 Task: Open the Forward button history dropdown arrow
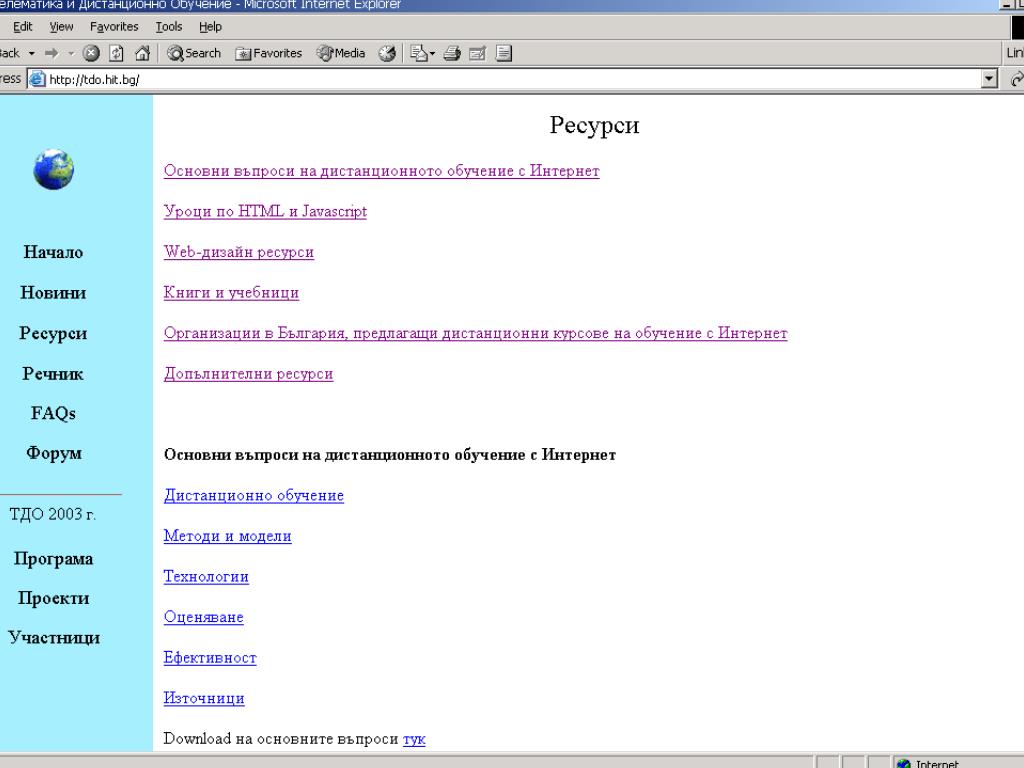[x=71, y=54]
